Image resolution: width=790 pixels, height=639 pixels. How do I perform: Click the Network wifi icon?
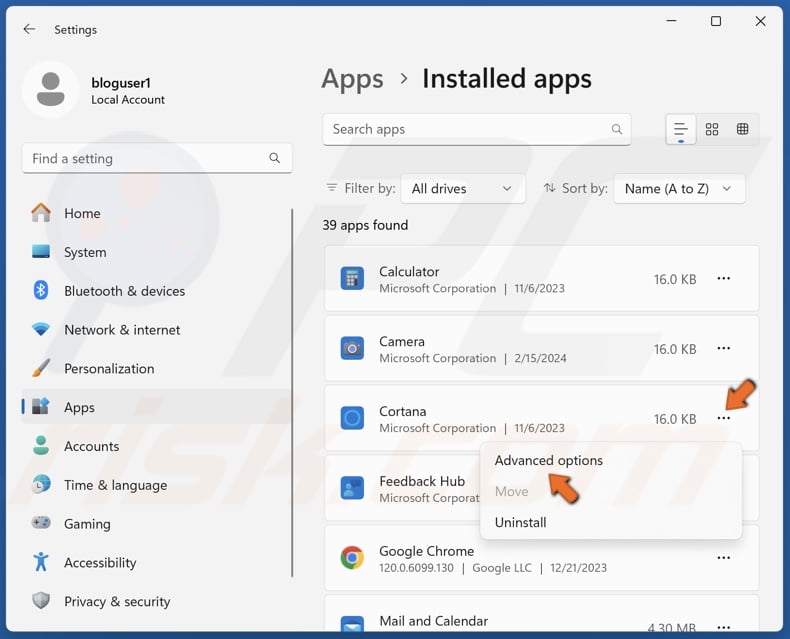coord(41,330)
